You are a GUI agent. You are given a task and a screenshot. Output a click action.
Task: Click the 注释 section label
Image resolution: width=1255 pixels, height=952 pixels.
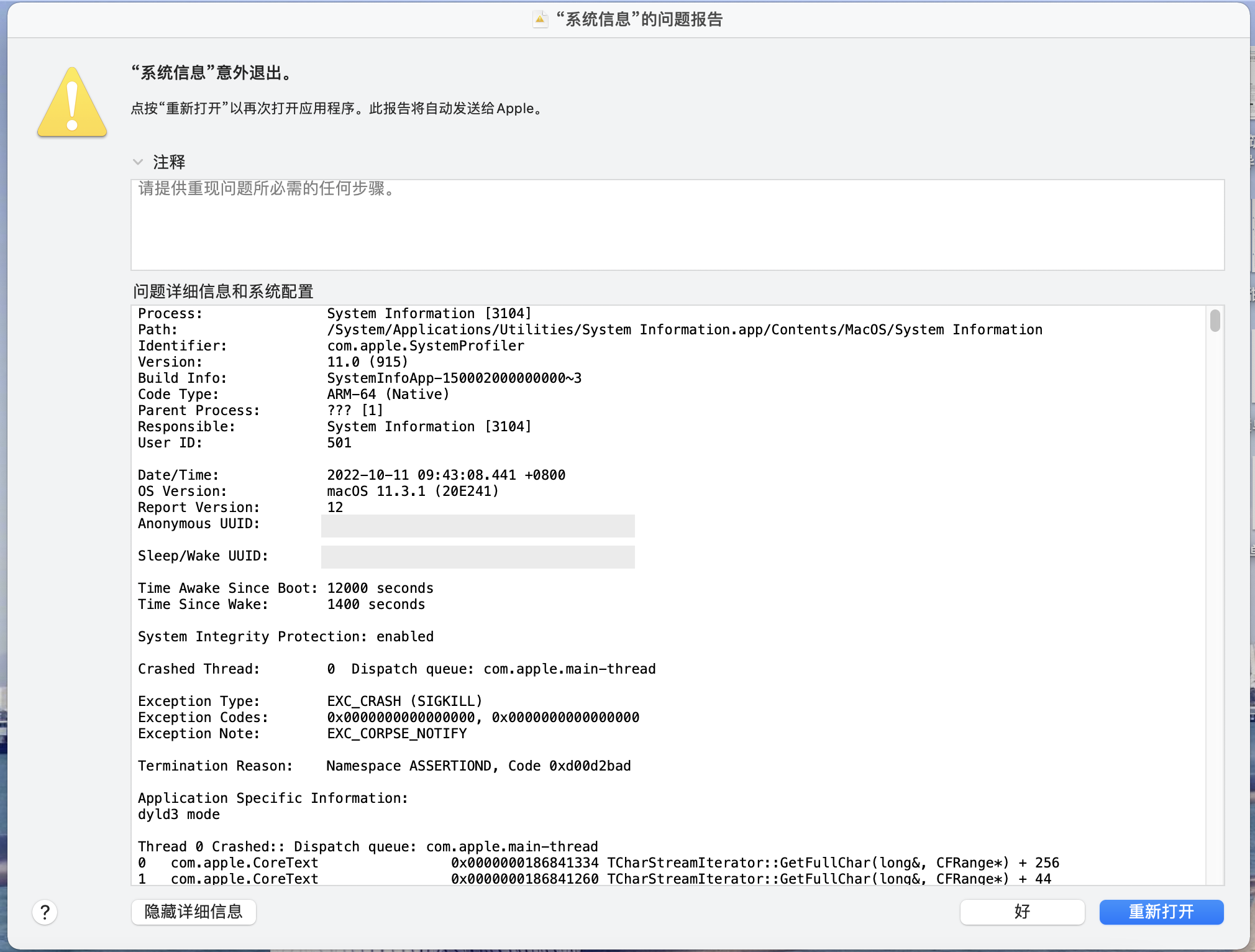(x=169, y=162)
